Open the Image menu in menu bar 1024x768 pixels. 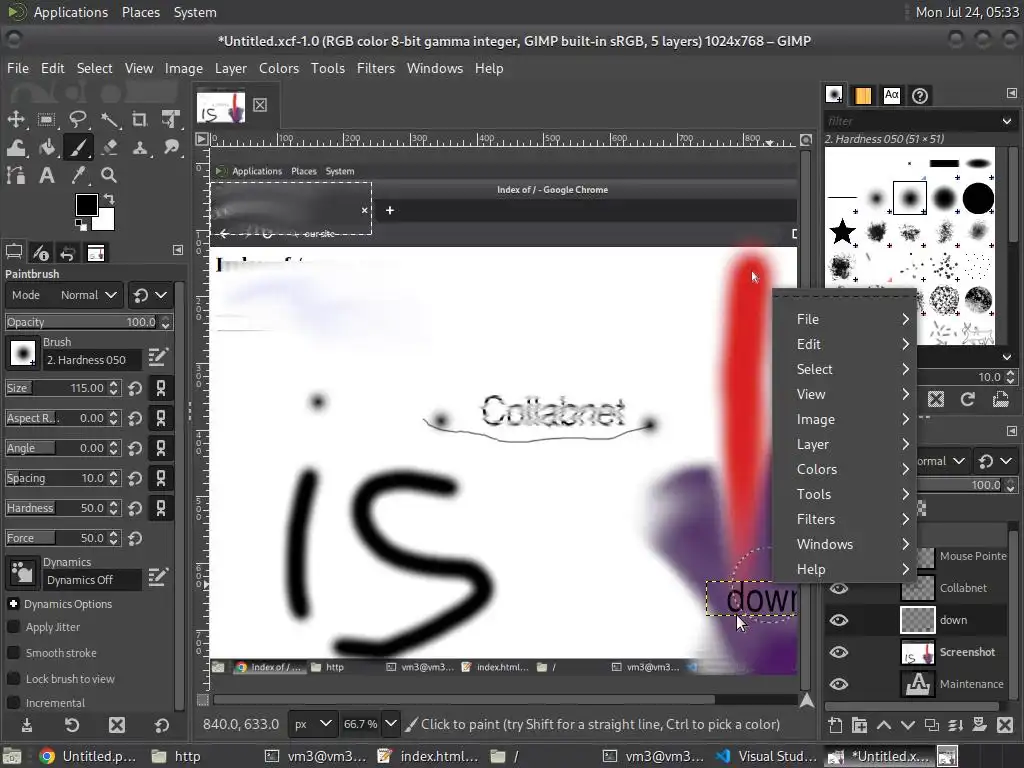coord(184,69)
